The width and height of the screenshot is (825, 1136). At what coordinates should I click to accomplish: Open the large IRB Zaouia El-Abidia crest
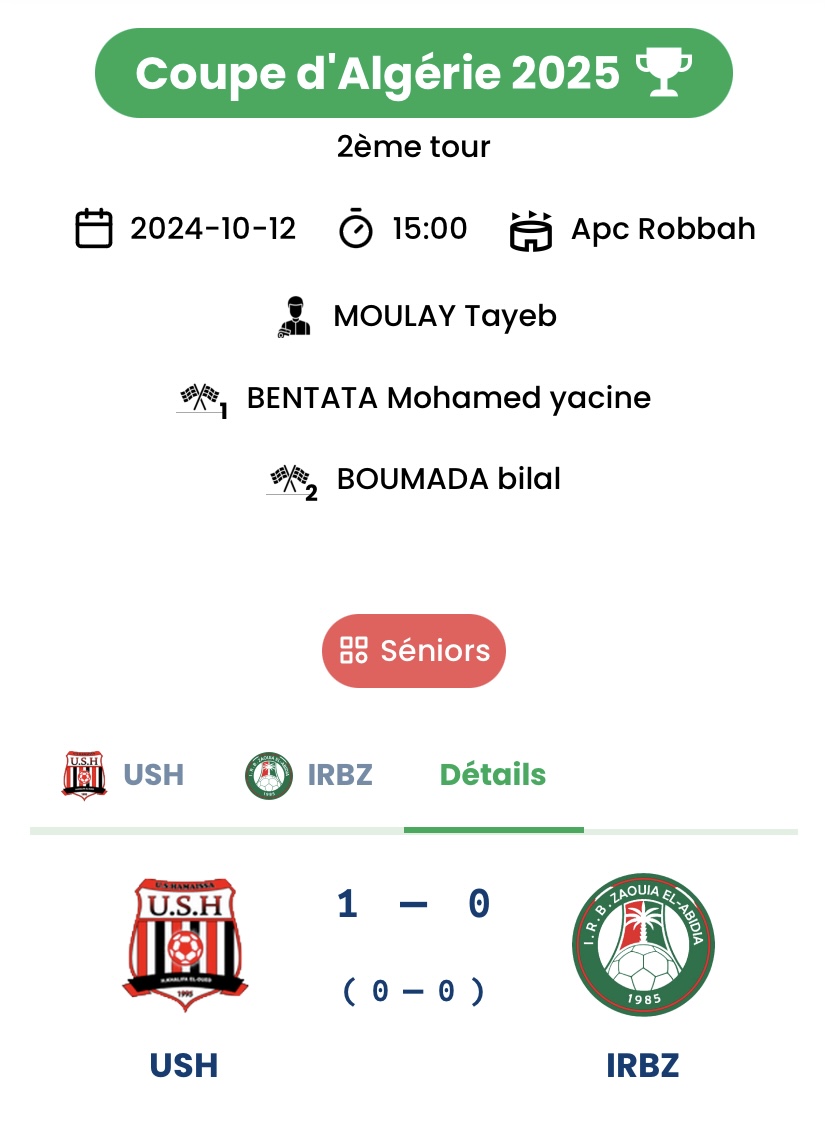[x=643, y=945]
